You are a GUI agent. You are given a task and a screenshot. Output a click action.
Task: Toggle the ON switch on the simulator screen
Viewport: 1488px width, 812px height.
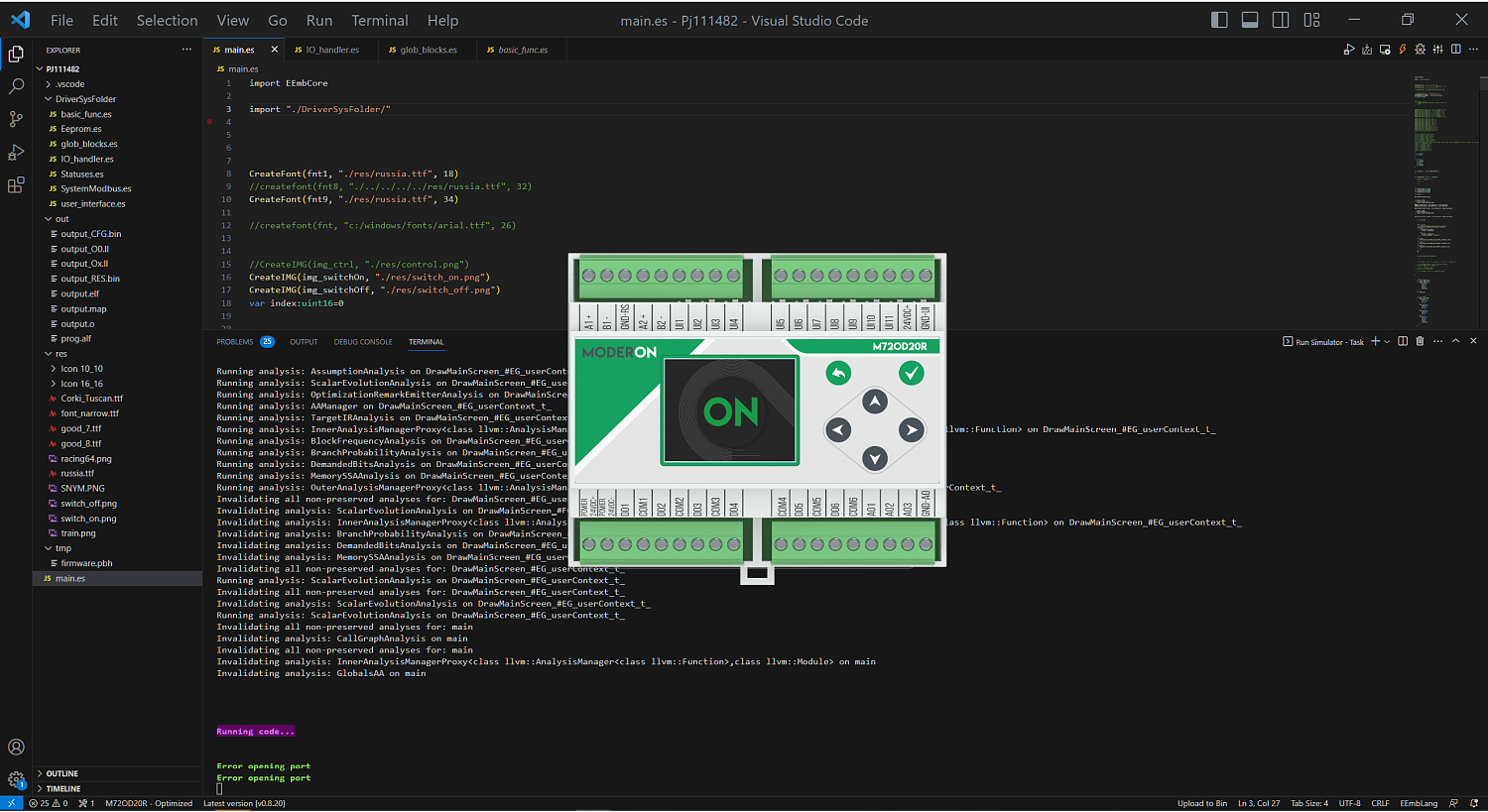click(730, 411)
